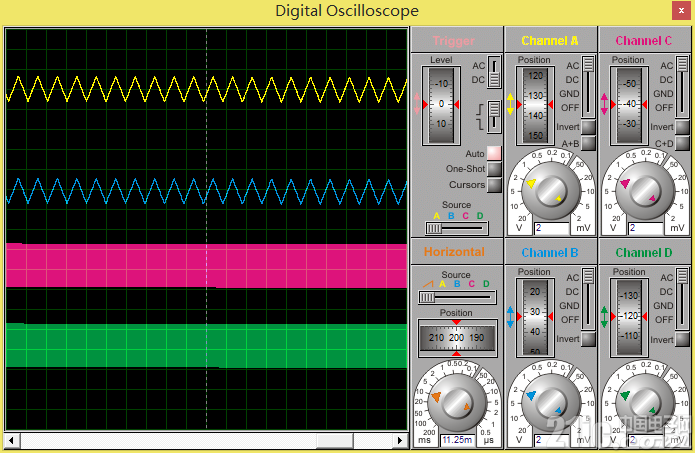Screen dimensions: 695x453
Task: Click the Trigger Level thumbwheel
Action: coord(441,105)
